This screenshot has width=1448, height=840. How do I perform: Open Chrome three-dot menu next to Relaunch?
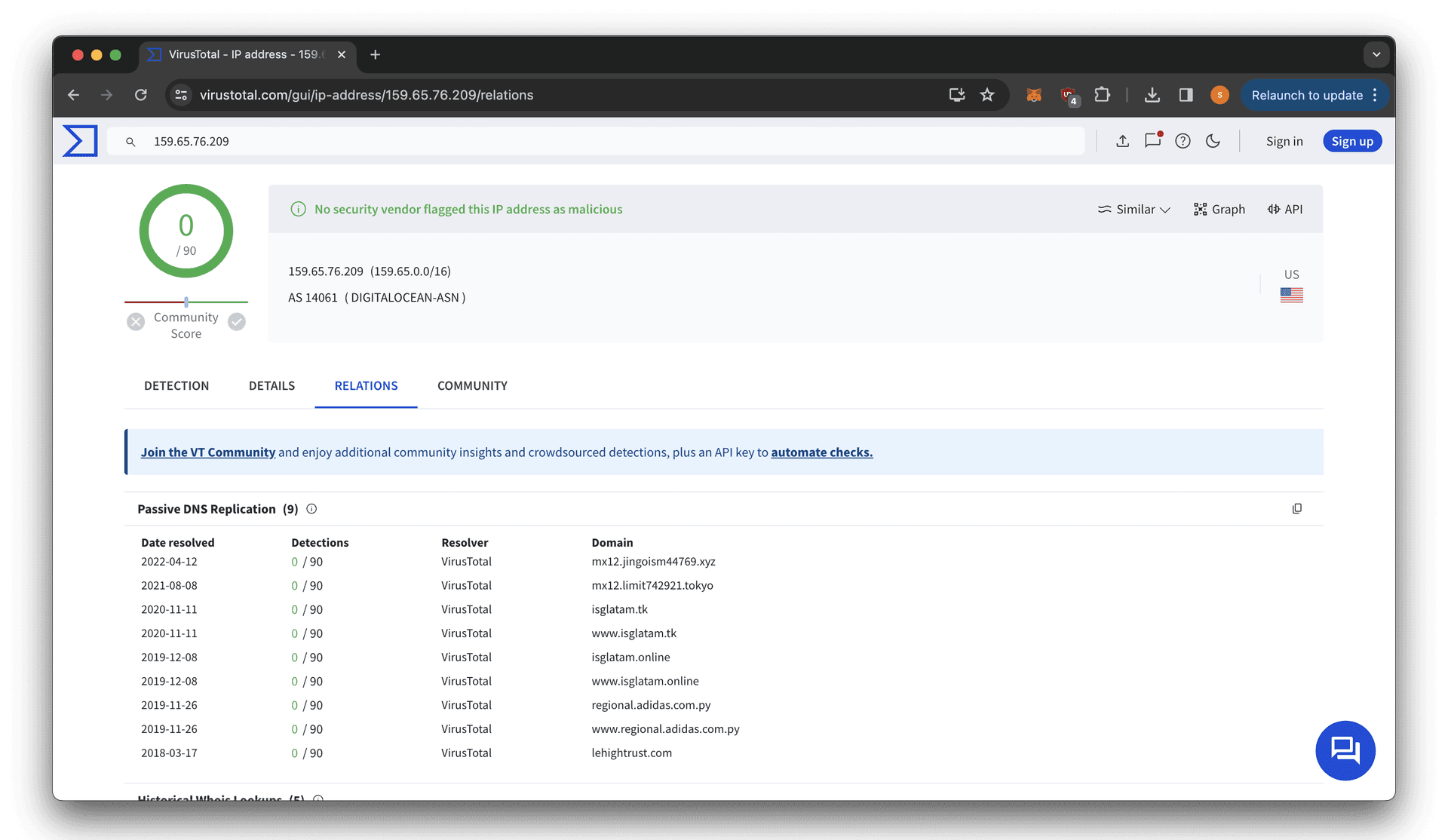1376,95
